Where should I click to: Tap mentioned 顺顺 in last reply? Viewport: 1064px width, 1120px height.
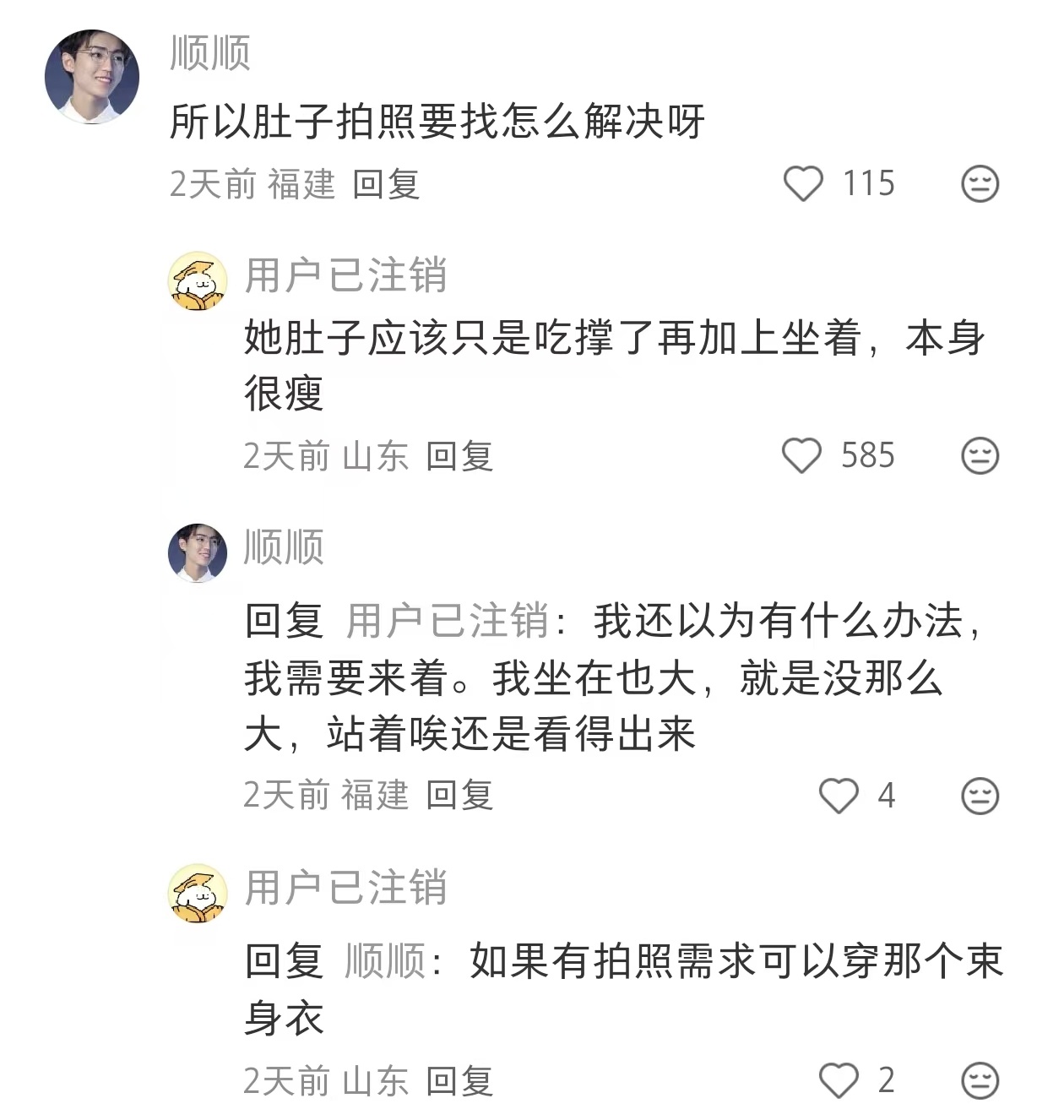pos(385,961)
